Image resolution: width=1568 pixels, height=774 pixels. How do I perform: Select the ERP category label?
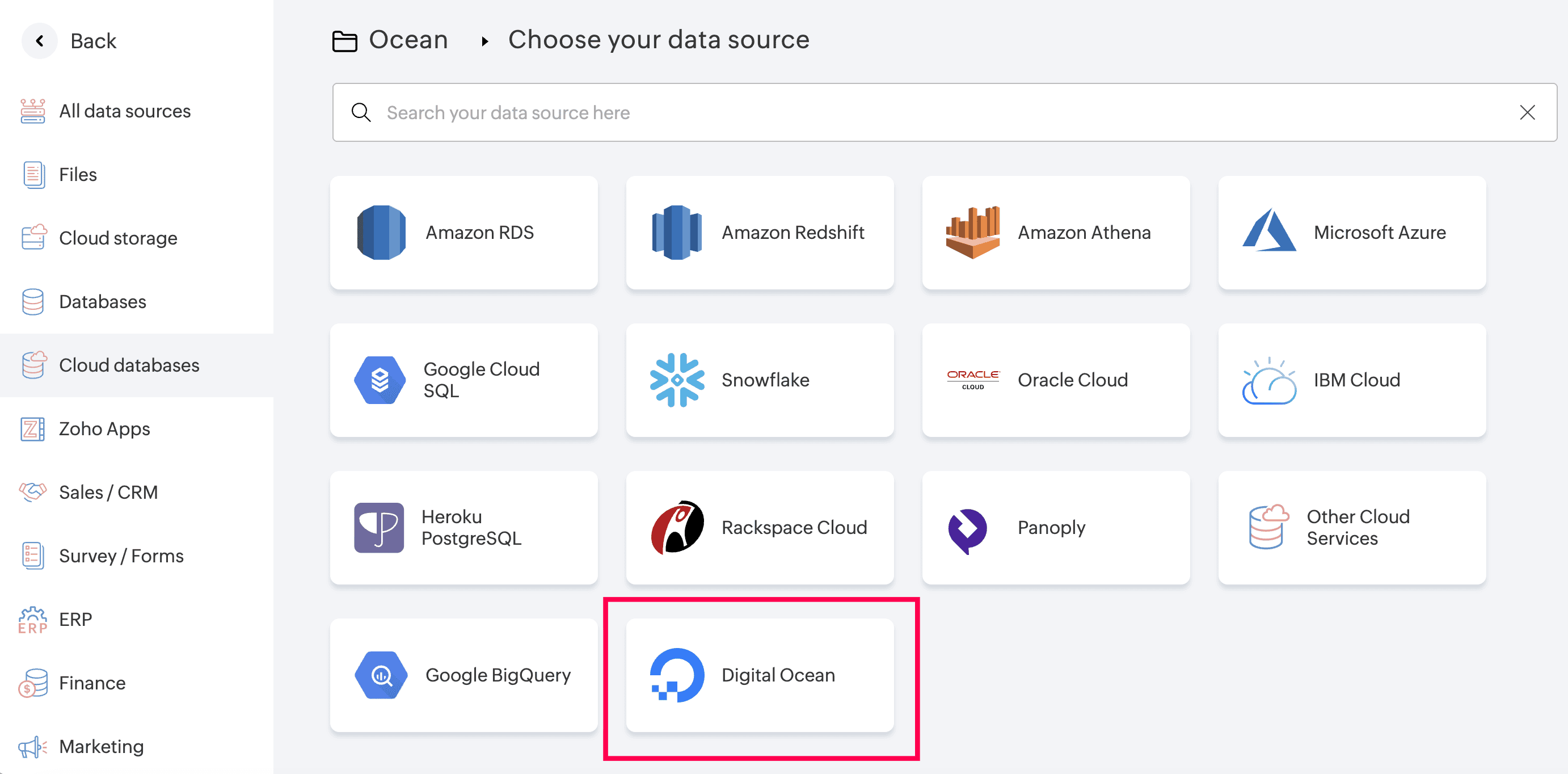[x=75, y=619]
